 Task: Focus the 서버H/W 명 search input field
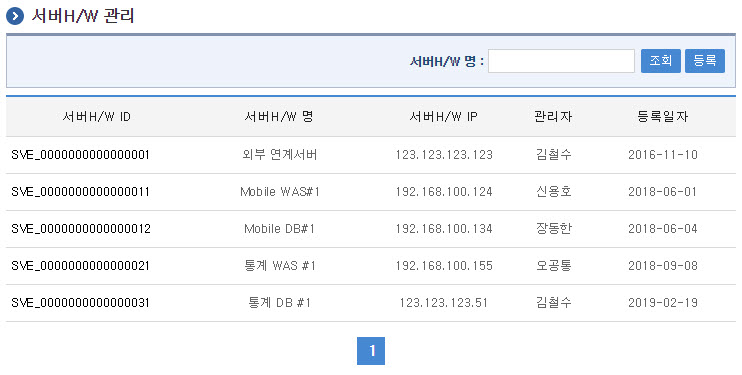[x=561, y=61]
